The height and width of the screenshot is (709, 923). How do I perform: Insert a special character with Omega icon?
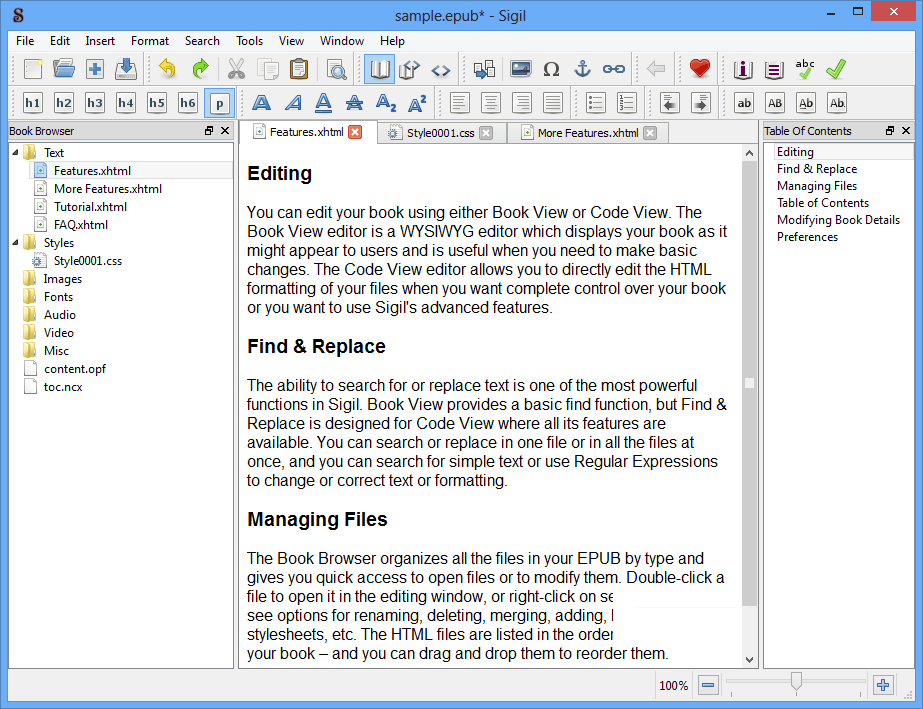coord(551,69)
